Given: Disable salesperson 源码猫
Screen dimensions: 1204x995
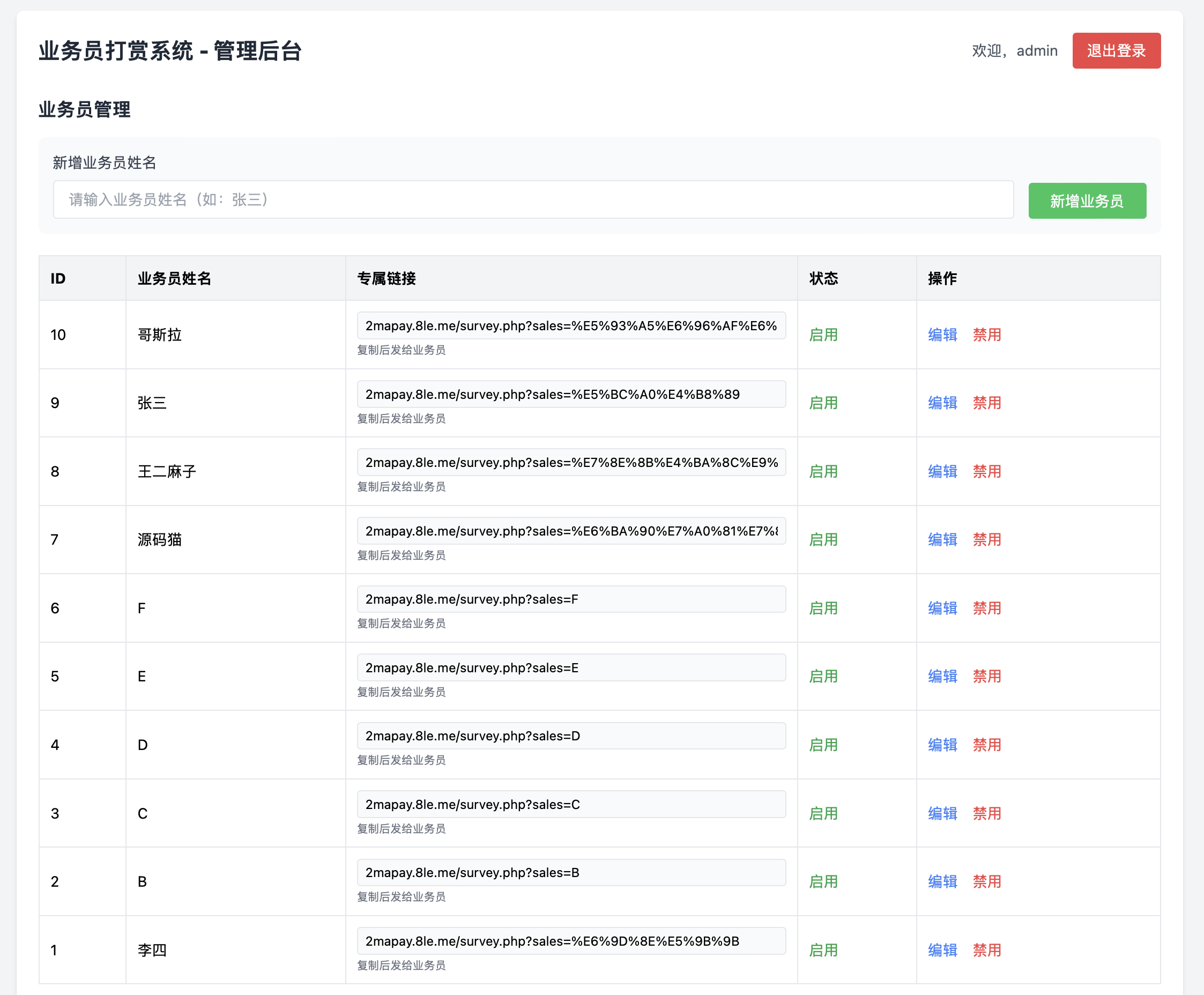Looking at the screenshot, I should click(x=987, y=539).
